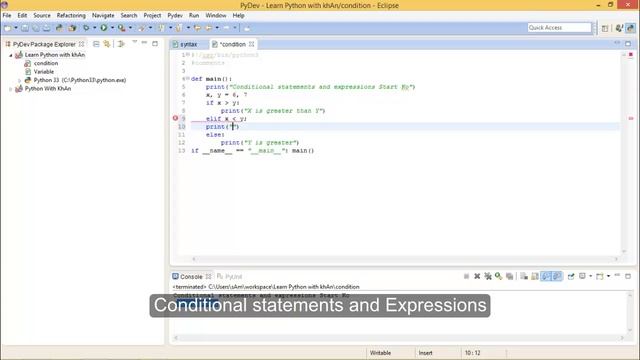Click the Insert mode status entry
Screen dimensions: 640x360
(425, 353)
